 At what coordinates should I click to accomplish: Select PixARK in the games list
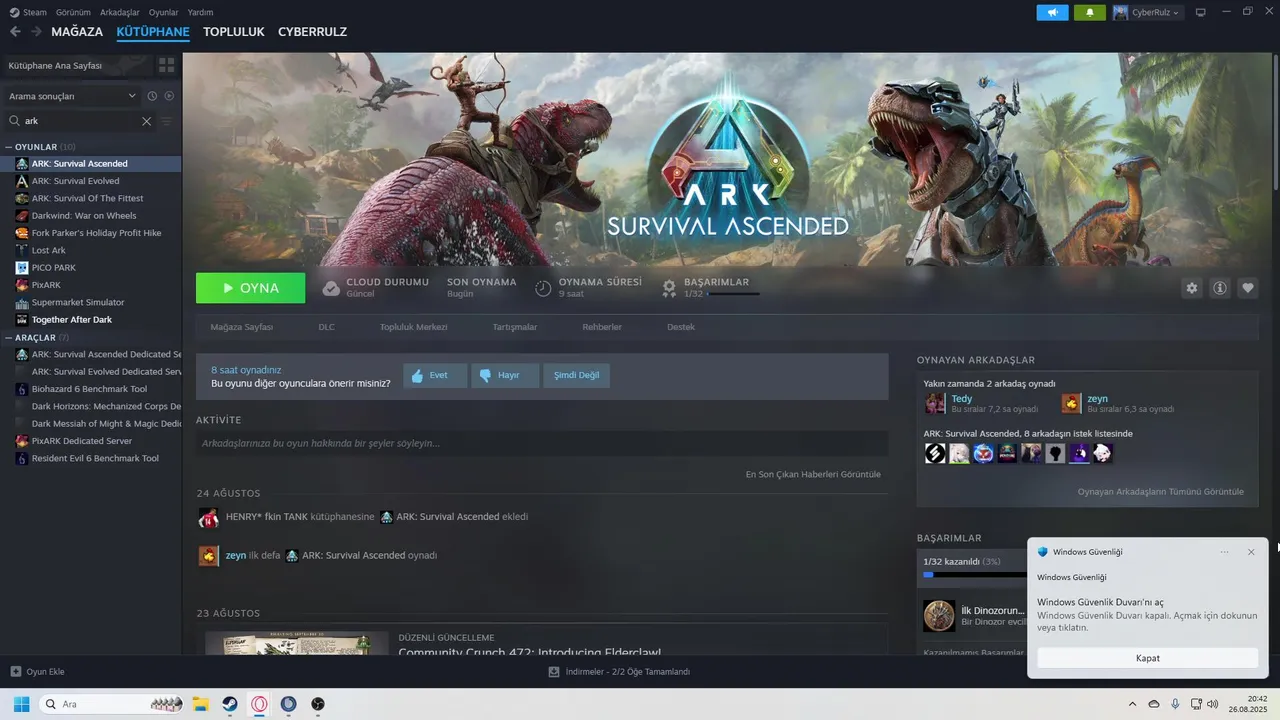pos(46,285)
